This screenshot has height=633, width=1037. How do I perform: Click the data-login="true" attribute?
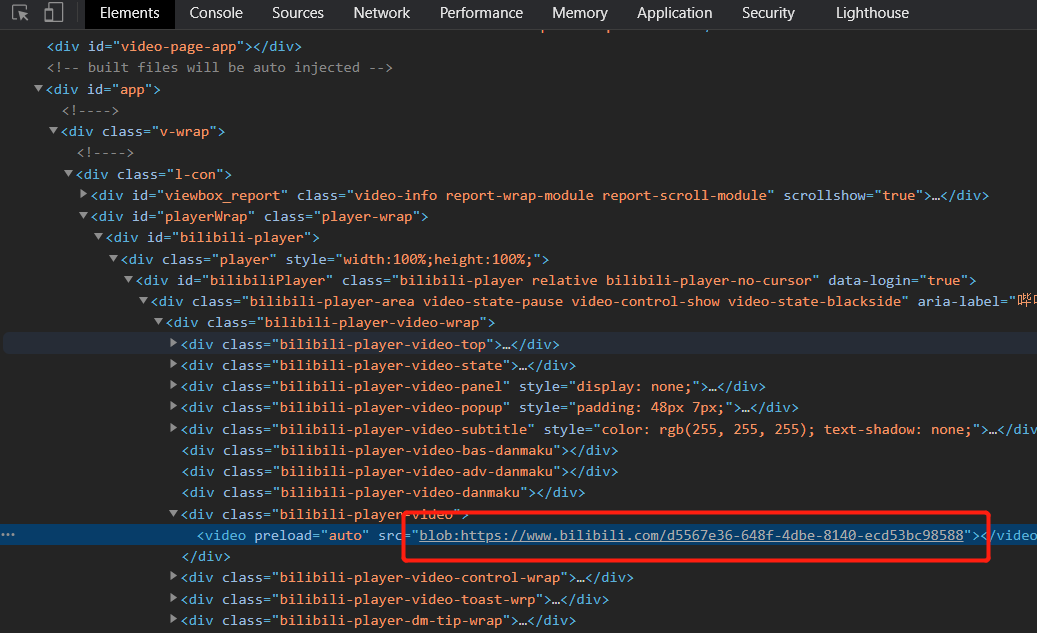pyautogui.click(x=898, y=280)
